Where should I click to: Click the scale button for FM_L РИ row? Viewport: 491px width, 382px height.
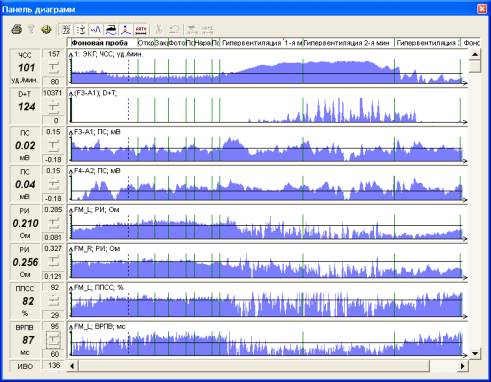[54, 223]
